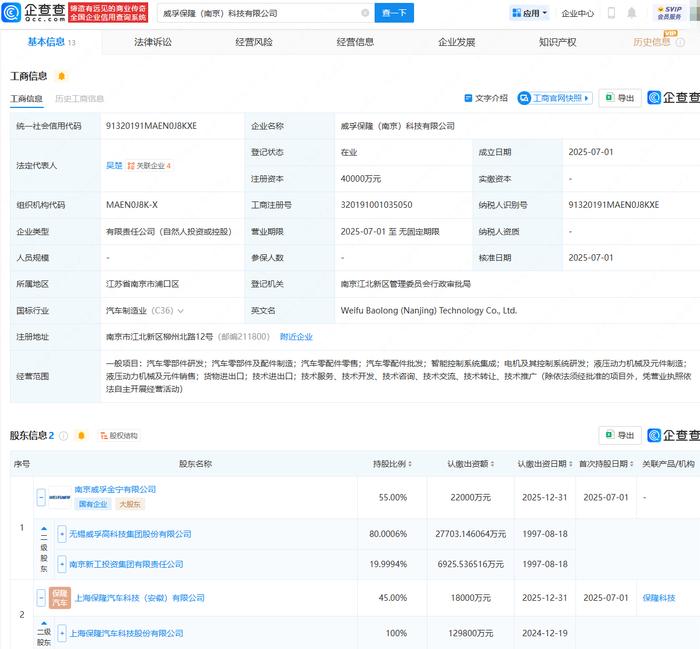Open notifications bell icon
The image size is (700, 649).
[x=631, y=13]
